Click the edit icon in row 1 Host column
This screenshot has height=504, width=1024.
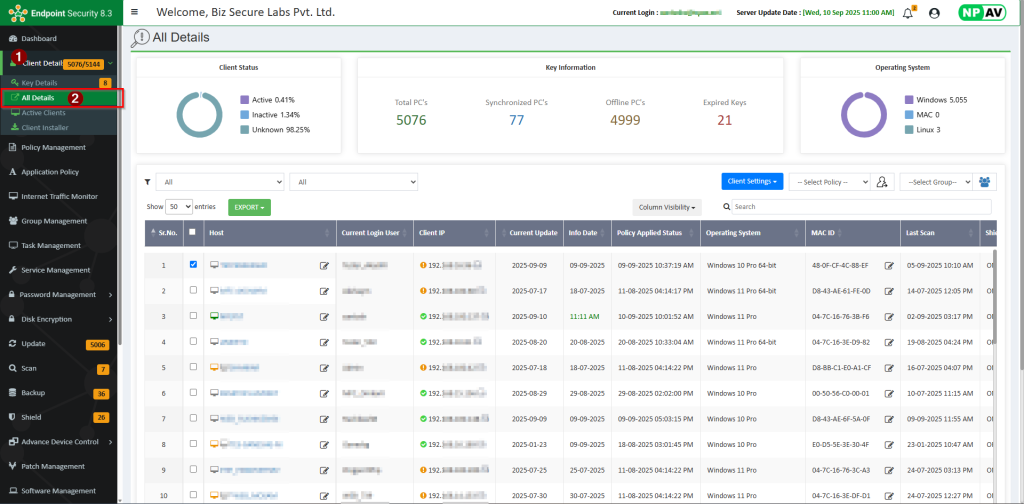tap(324, 265)
